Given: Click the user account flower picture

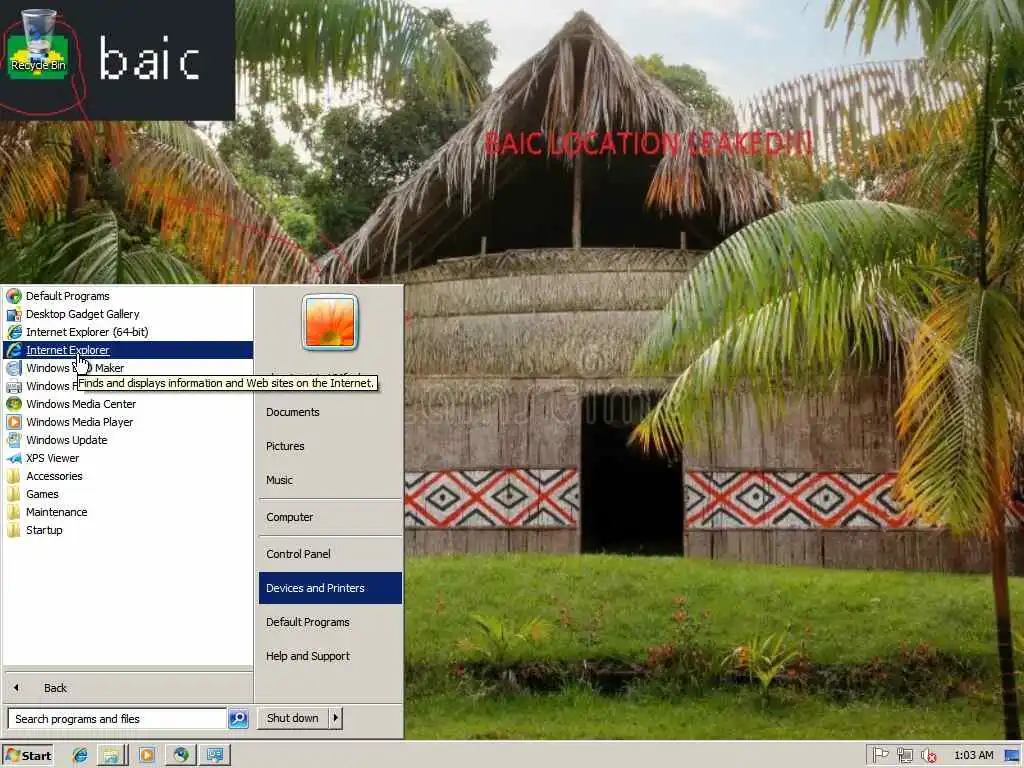Looking at the screenshot, I should click(330, 322).
